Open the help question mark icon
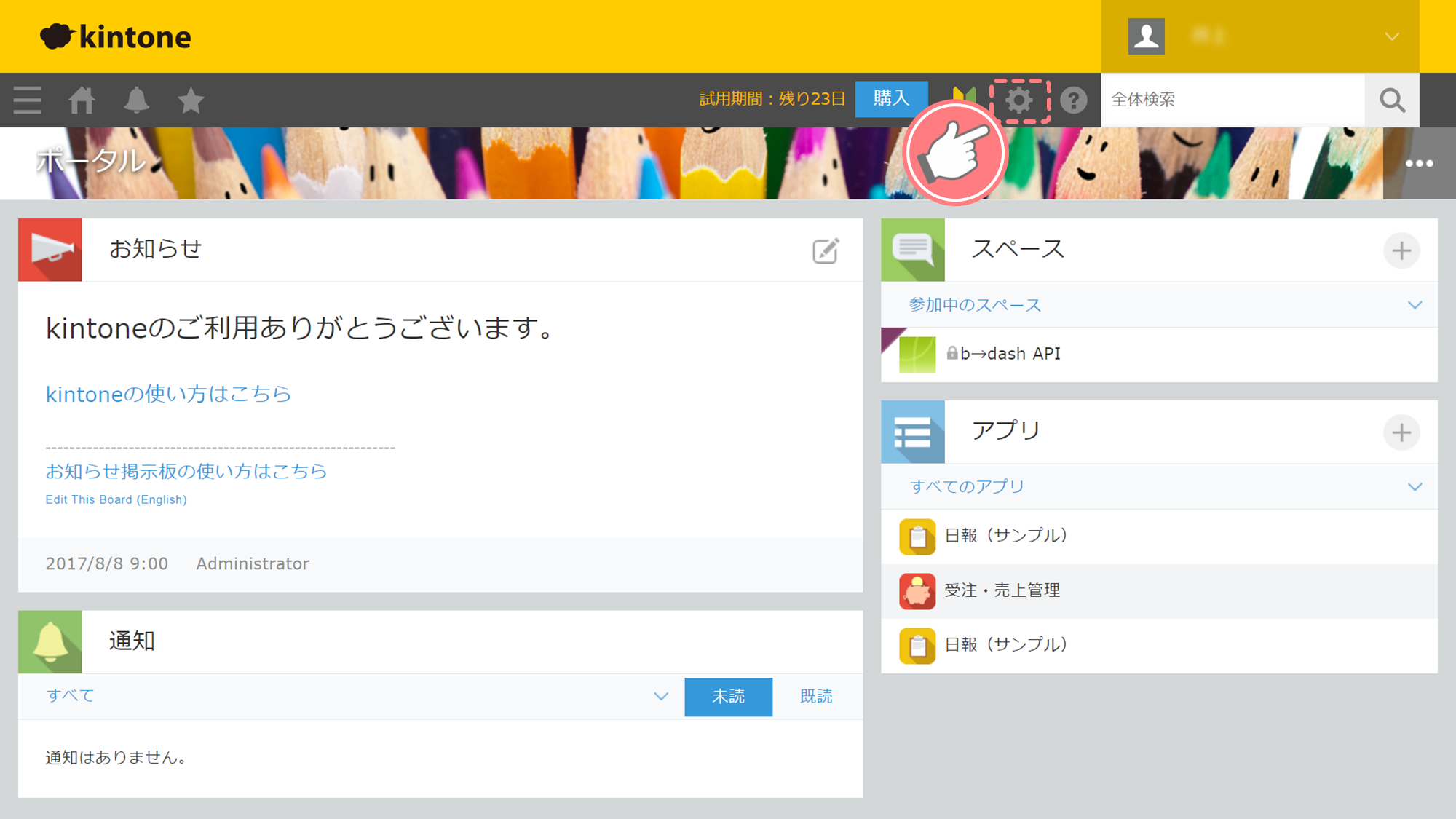This screenshot has height=819, width=1456. (x=1073, y=100)
